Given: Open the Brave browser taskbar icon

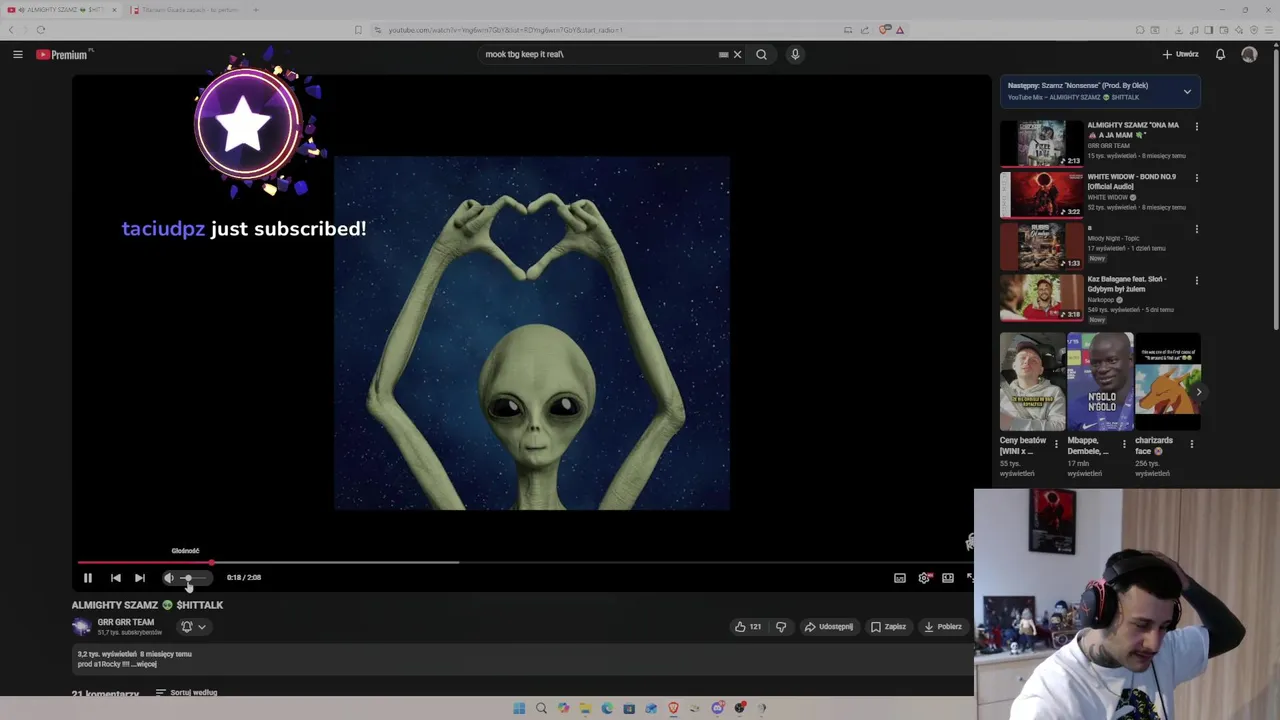Looking at the screenshot, I should click(x=673, y=708).
